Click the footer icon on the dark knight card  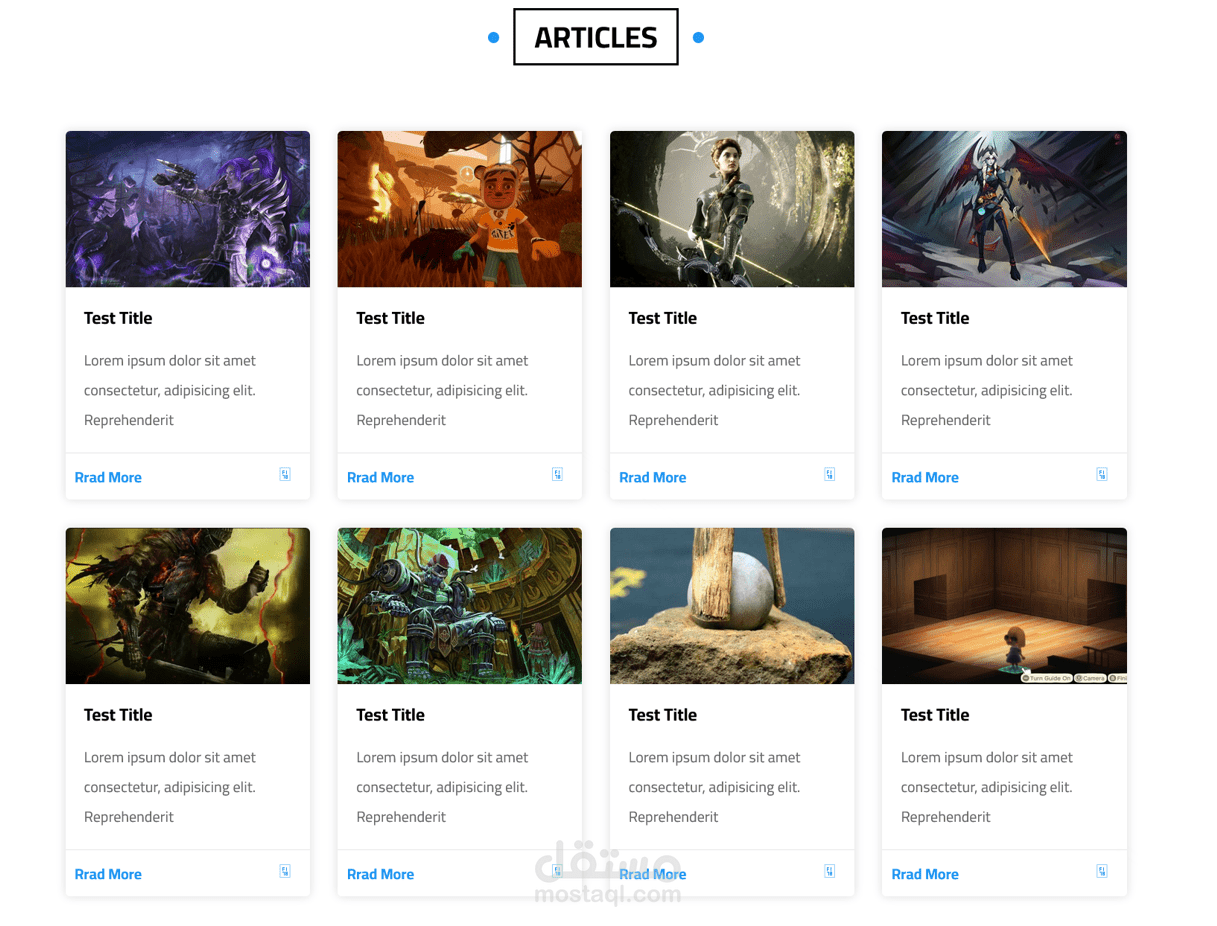pos(285,871)
